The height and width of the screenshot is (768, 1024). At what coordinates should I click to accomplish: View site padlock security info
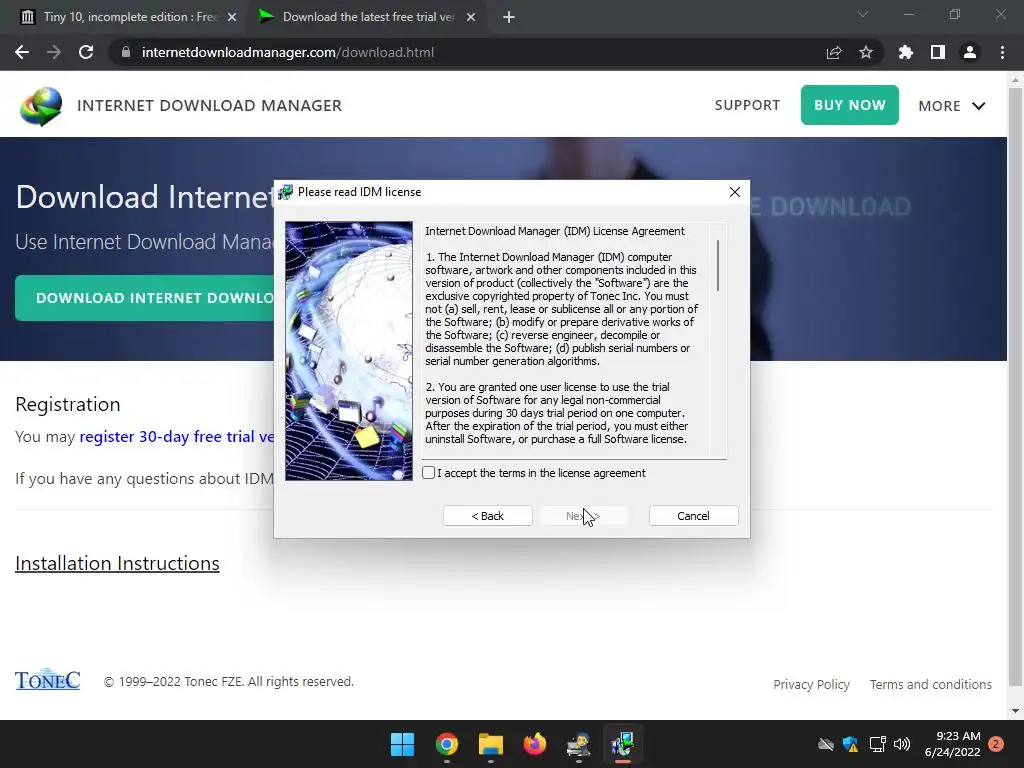pos(126,52)
